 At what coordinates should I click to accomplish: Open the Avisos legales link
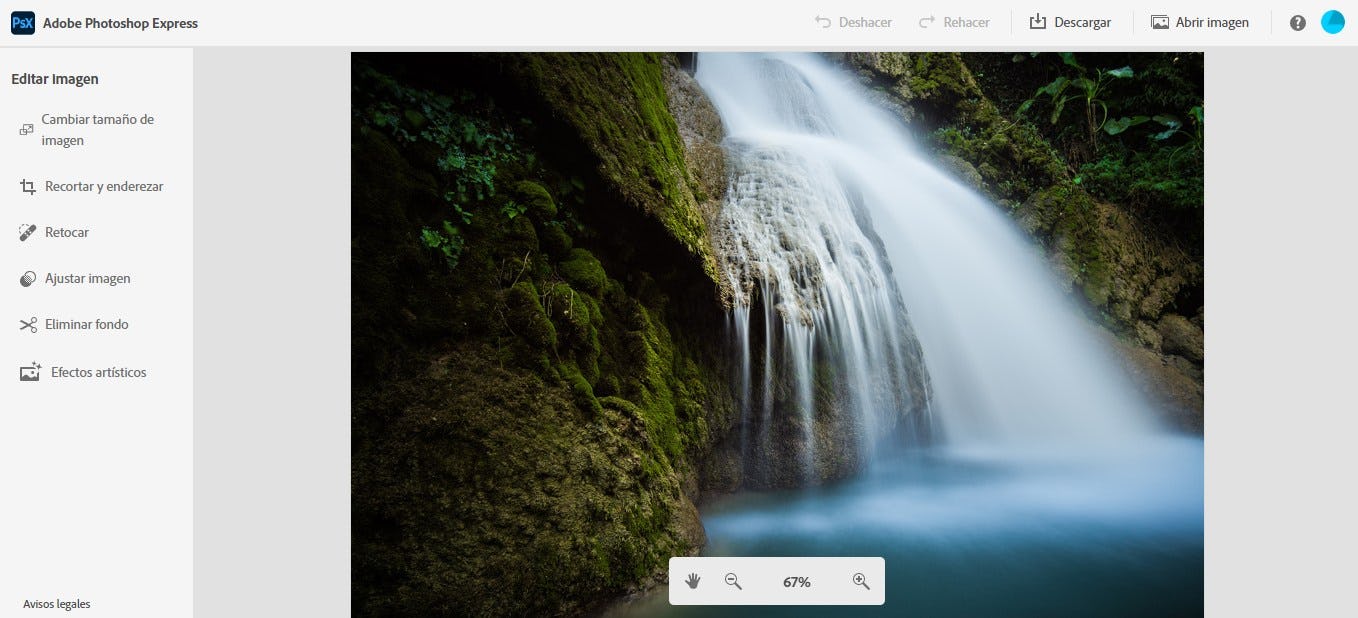click(x=57, y=604)
